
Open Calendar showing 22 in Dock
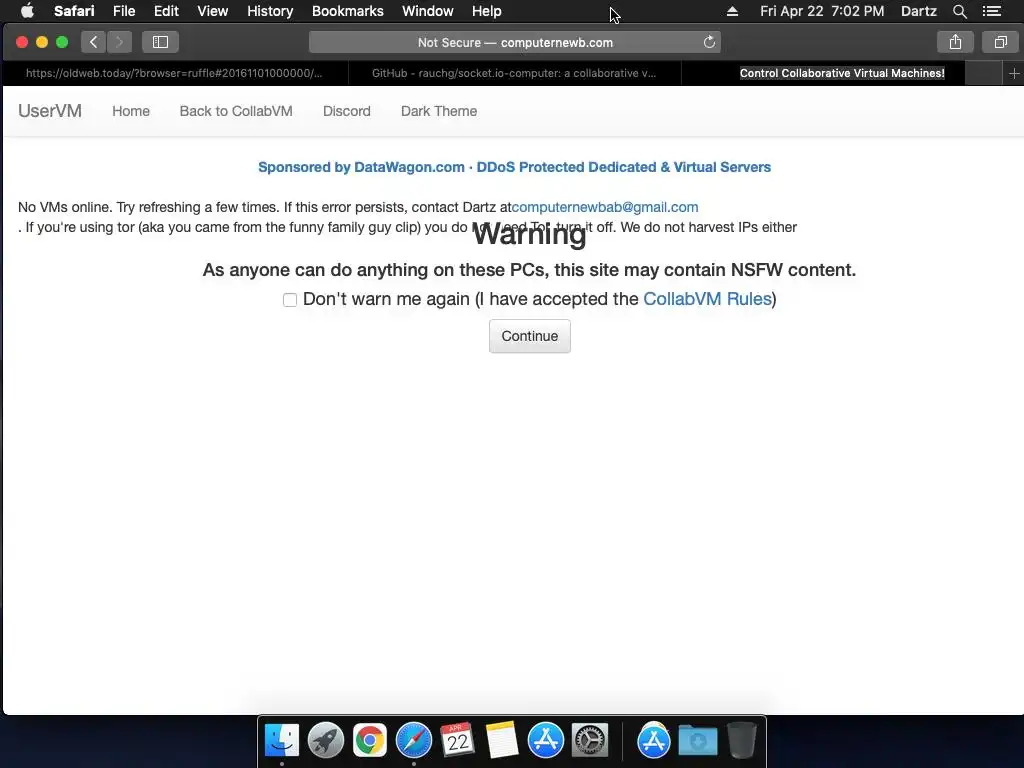457,740
